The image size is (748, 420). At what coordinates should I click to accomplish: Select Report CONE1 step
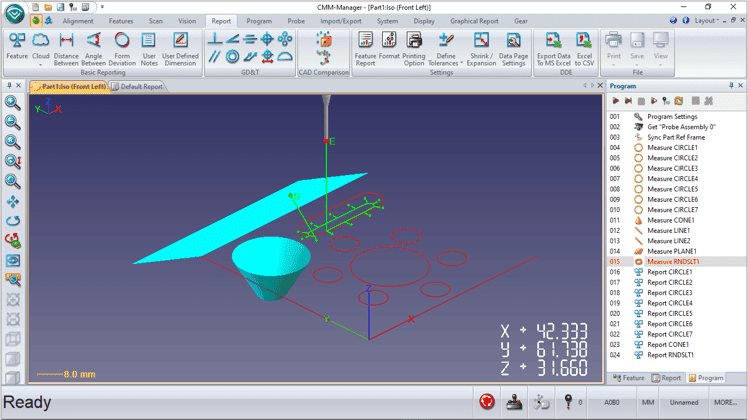click(675, 345)
